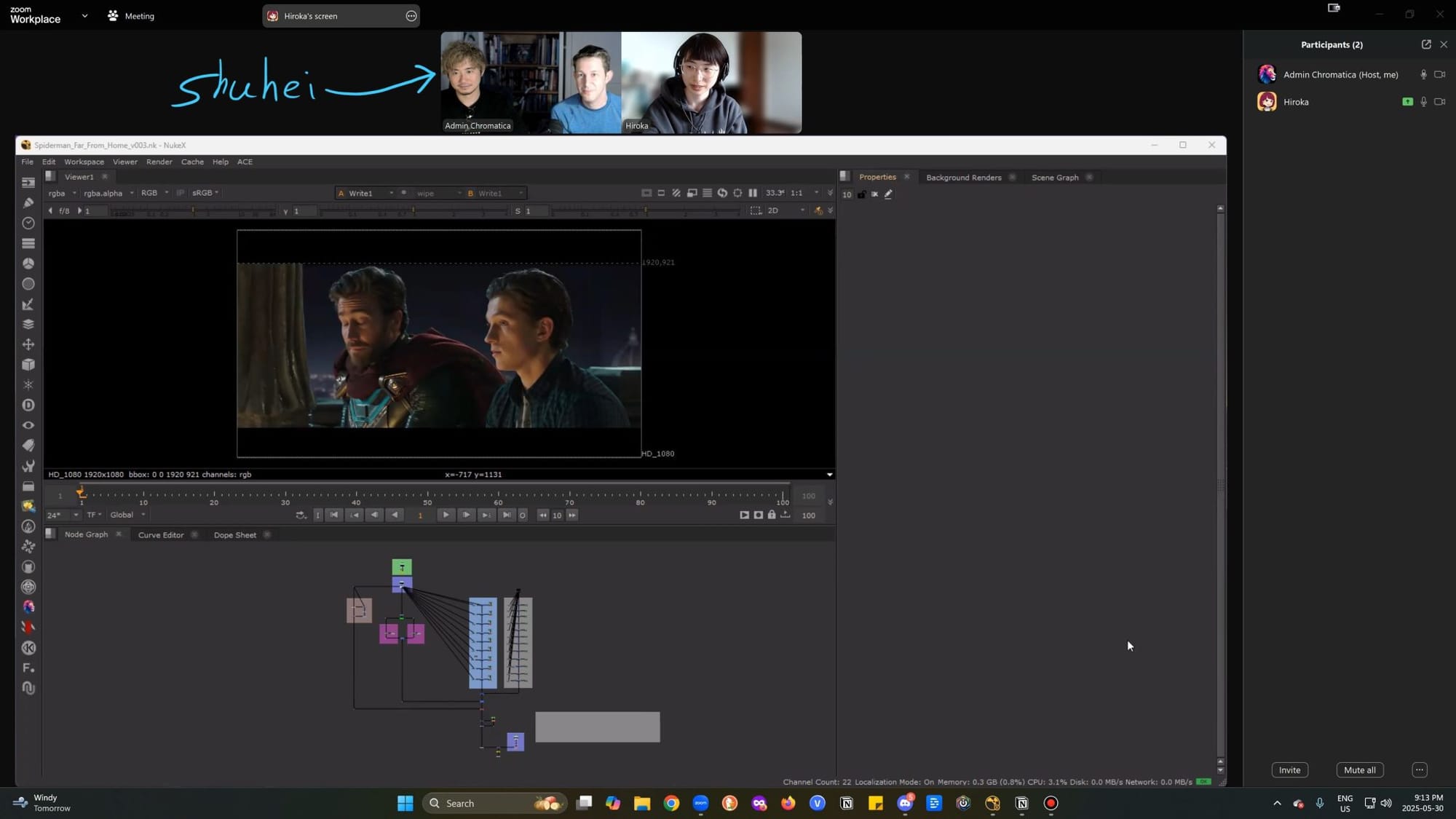Open the Time nodes menu (clock icon)

[x=28, y=223]
